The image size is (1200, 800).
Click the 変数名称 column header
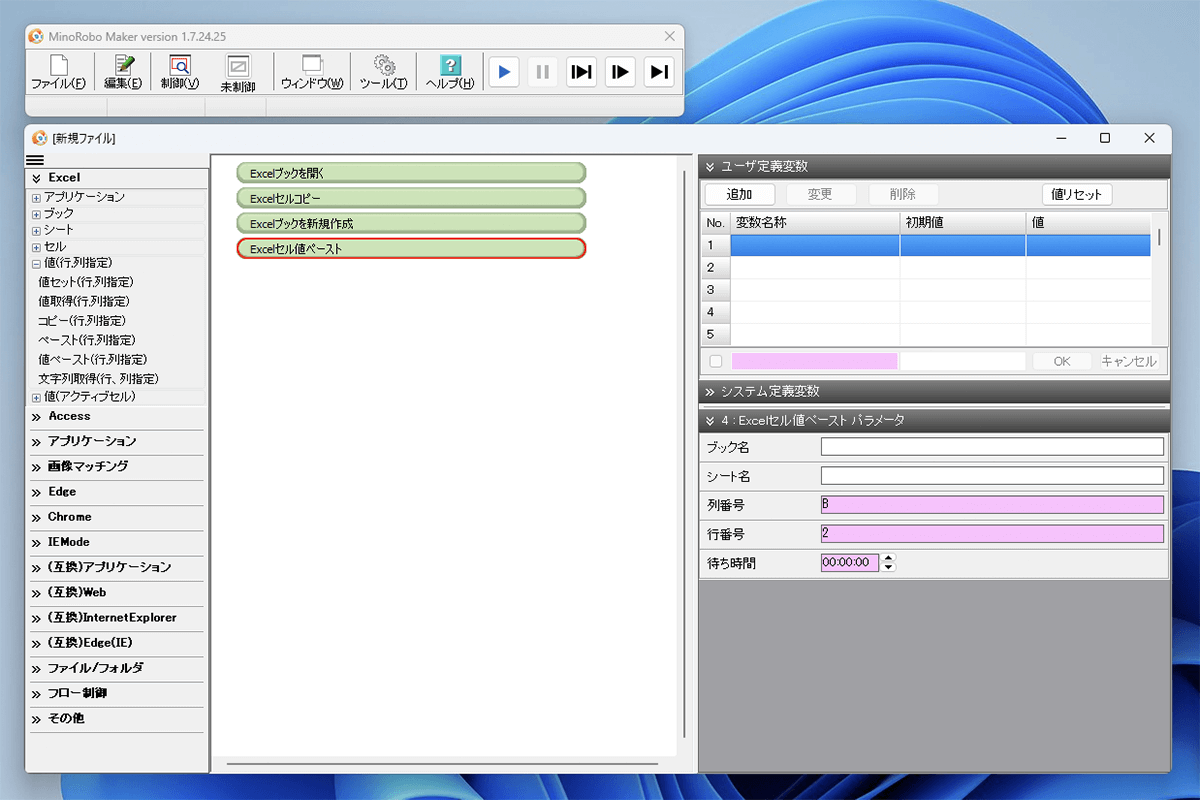point(815,223)
